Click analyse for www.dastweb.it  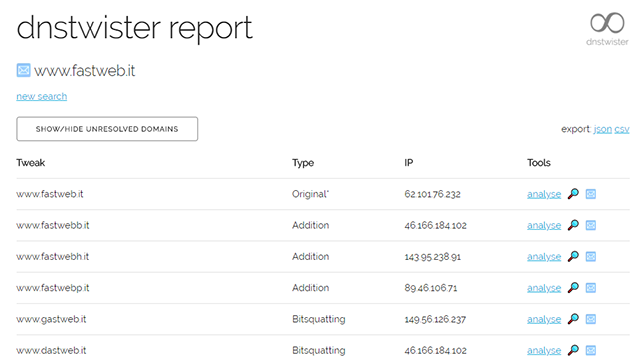544,351
